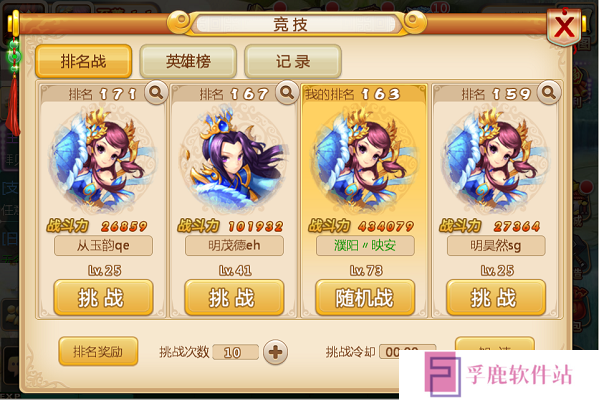Inspect the rank 171 player with magnifier icon
The height and width of the screenshot is (400, 599).
(156, 92)
